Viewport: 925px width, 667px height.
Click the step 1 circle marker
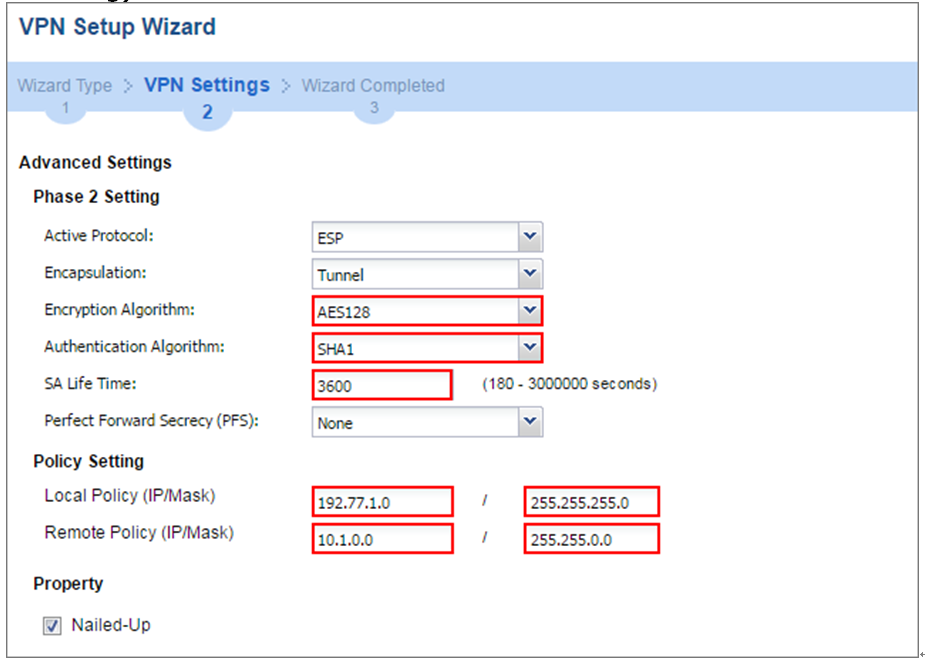click(65, 108)
